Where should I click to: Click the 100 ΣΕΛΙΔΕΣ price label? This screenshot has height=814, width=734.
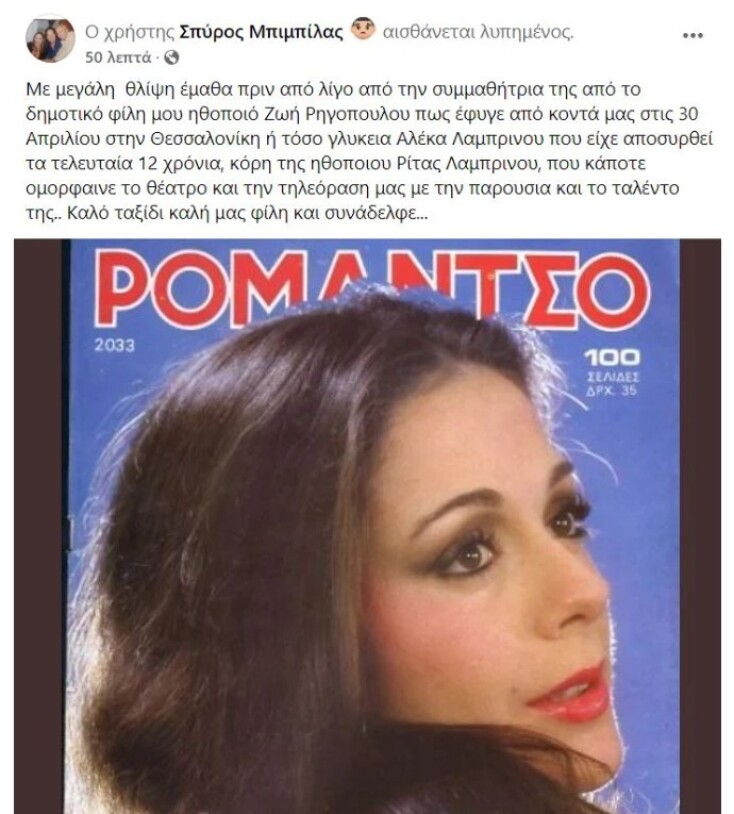coord(613,372)
